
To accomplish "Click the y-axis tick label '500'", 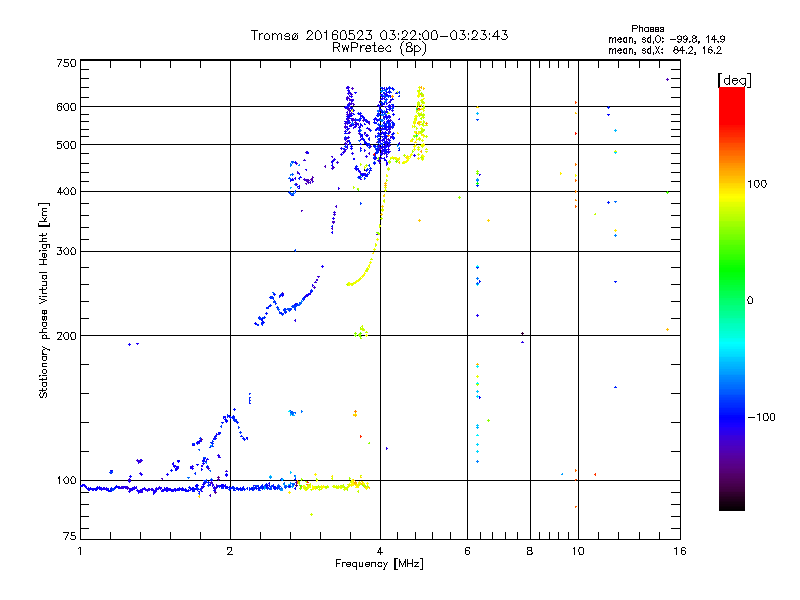I will [x=66, y=145].
